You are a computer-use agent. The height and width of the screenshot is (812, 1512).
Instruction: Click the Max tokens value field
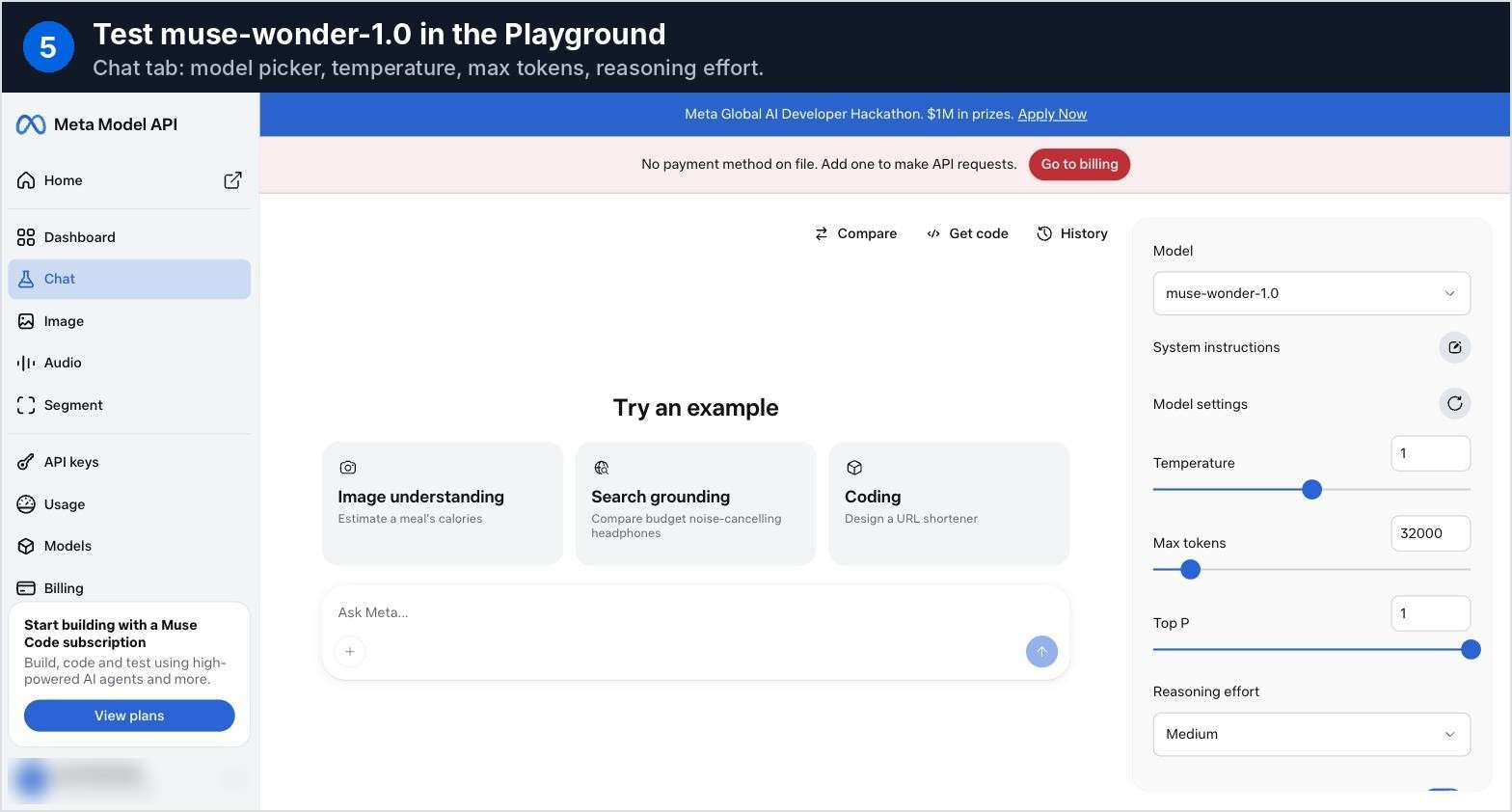point(1430,533)
